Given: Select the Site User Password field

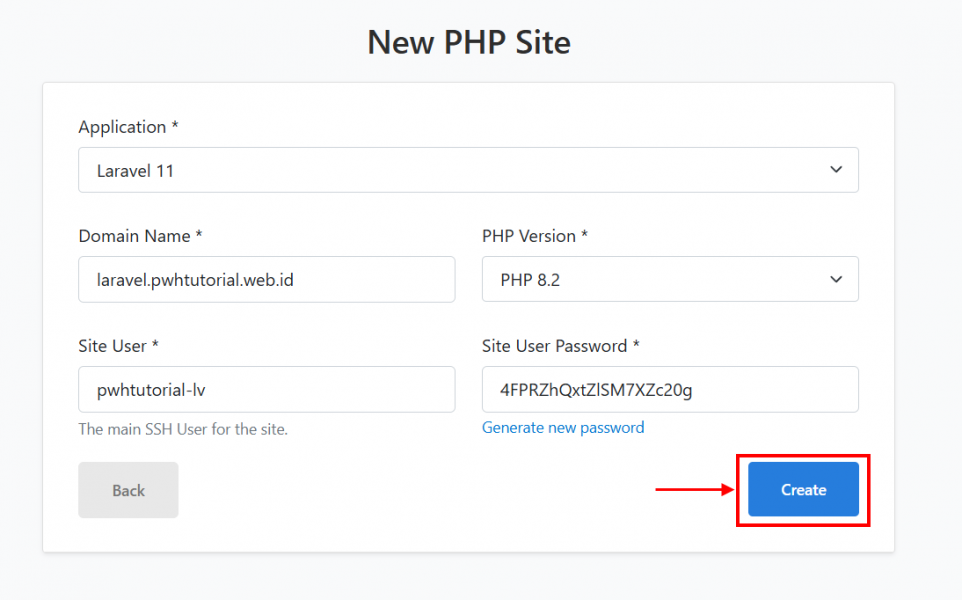Looking at the screenshot, I should tap(669, 389).
